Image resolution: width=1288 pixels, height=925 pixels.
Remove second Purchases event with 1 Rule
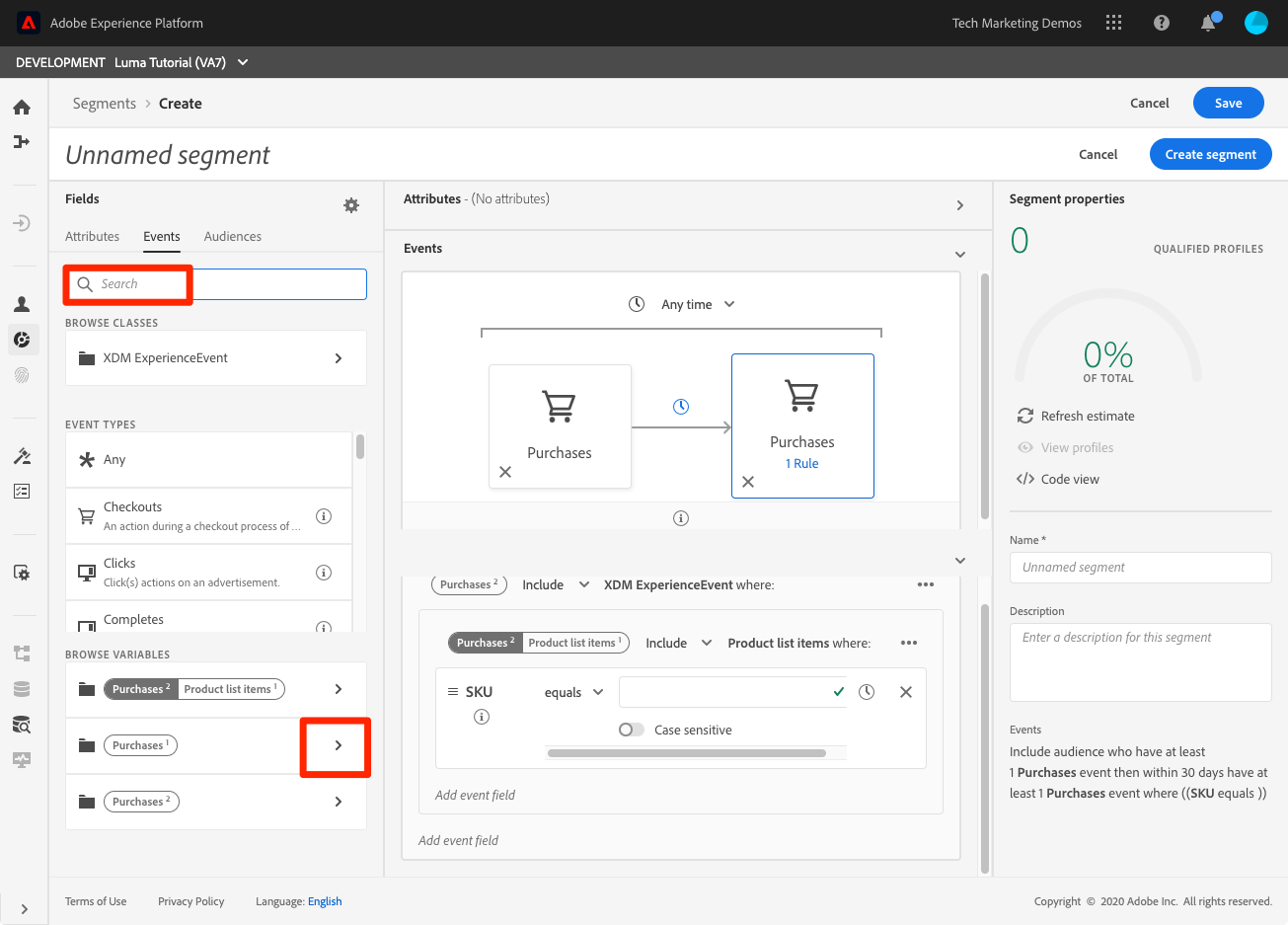(748, 482)
